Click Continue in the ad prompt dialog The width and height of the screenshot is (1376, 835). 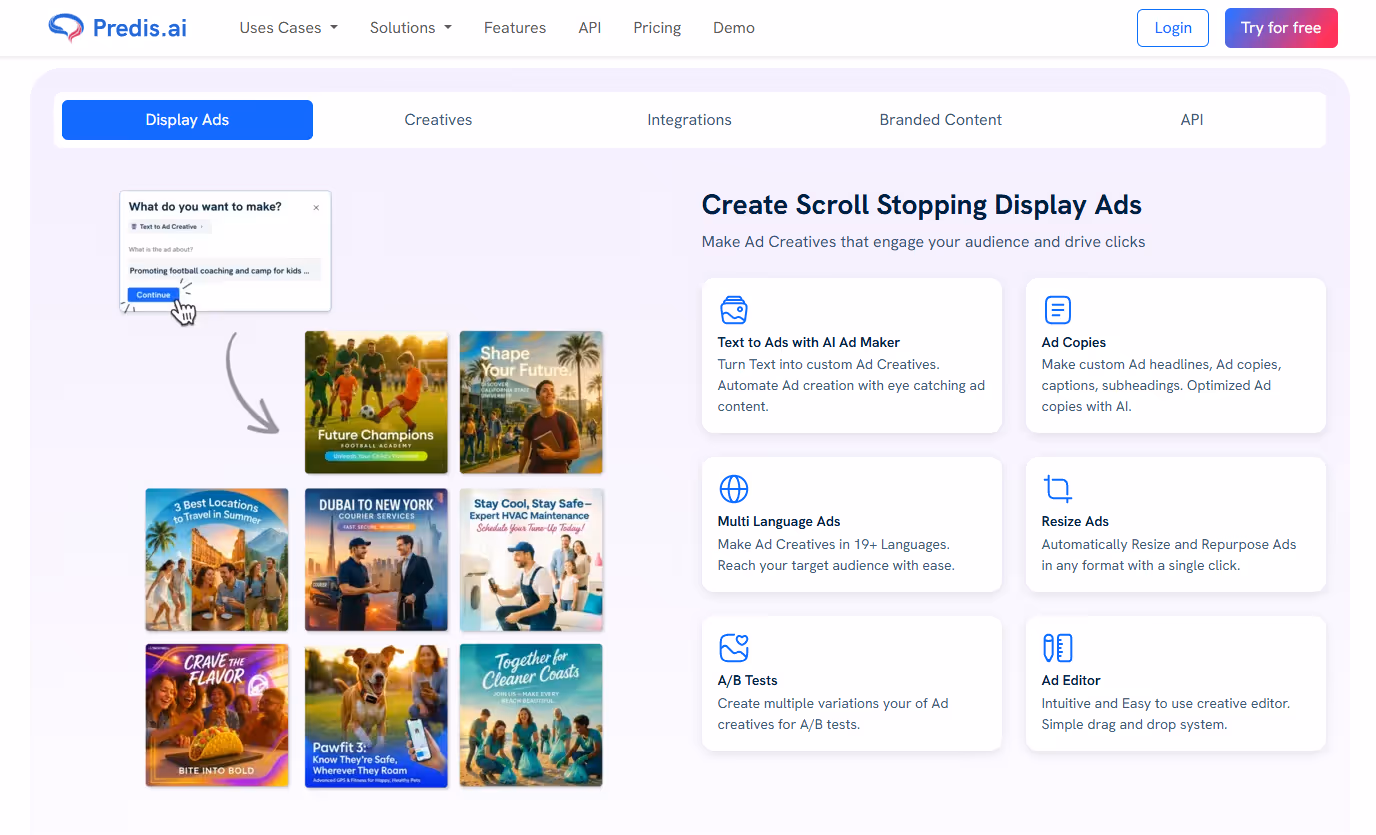(153, 295)
